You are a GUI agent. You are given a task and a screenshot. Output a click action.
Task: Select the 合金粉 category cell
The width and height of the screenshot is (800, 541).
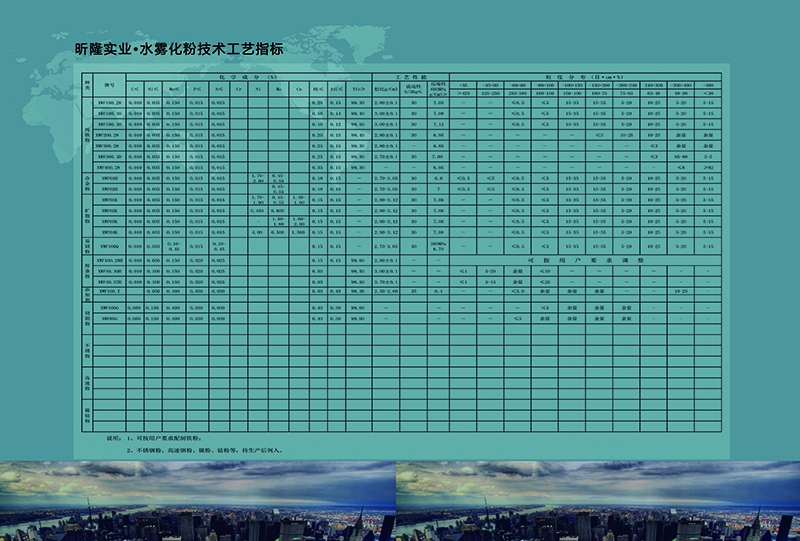point(87,183)
